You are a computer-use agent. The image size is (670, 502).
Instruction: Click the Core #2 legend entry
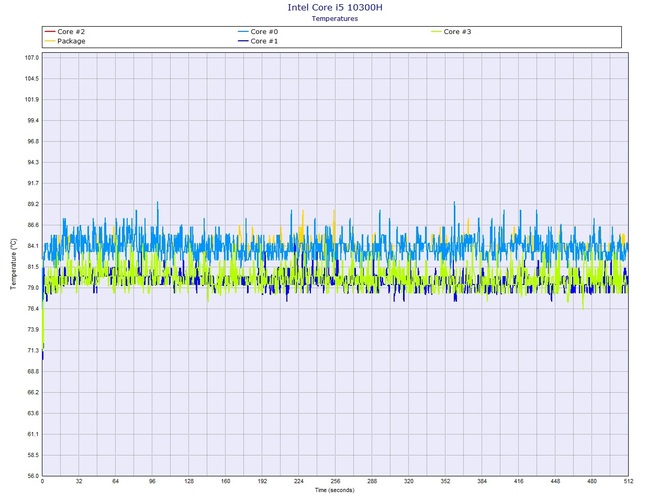tap(65, 32)
